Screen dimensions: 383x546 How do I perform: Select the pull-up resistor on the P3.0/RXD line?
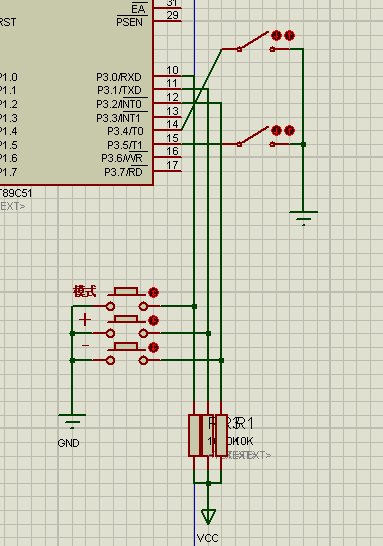pos(195,435)
